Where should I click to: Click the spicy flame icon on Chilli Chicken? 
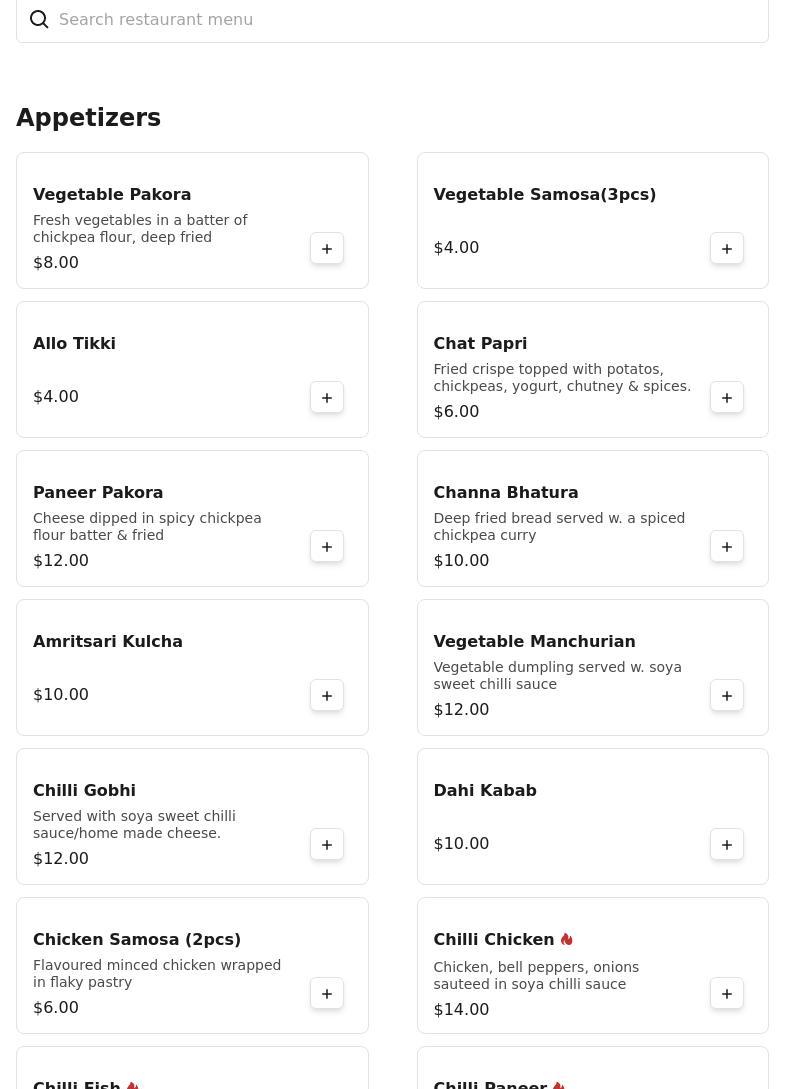(567, 940)
